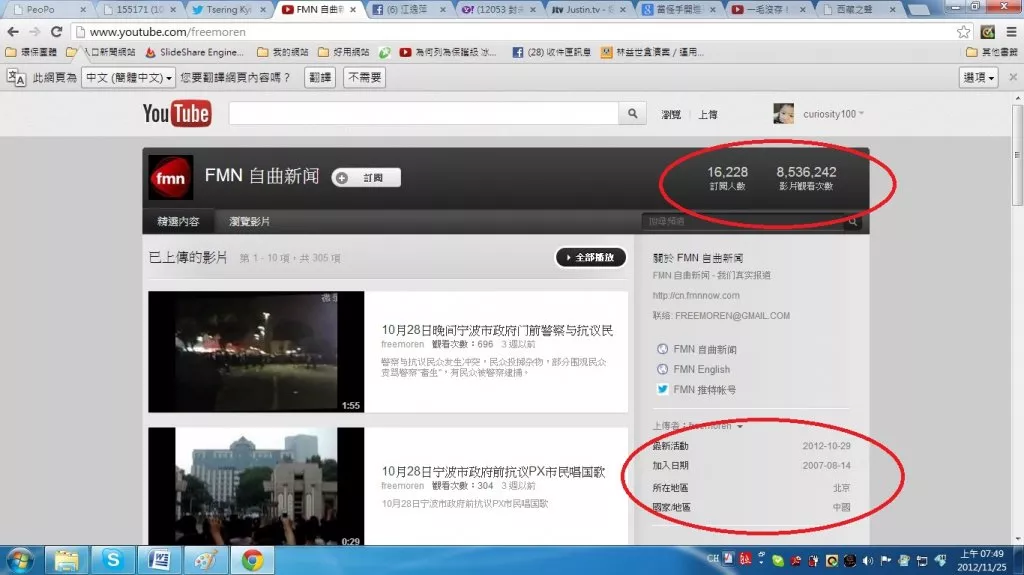Viewport: 1024px width, 575px height.
Task: Click the 翻譯 translate button
Action: [x=320, y=77]
